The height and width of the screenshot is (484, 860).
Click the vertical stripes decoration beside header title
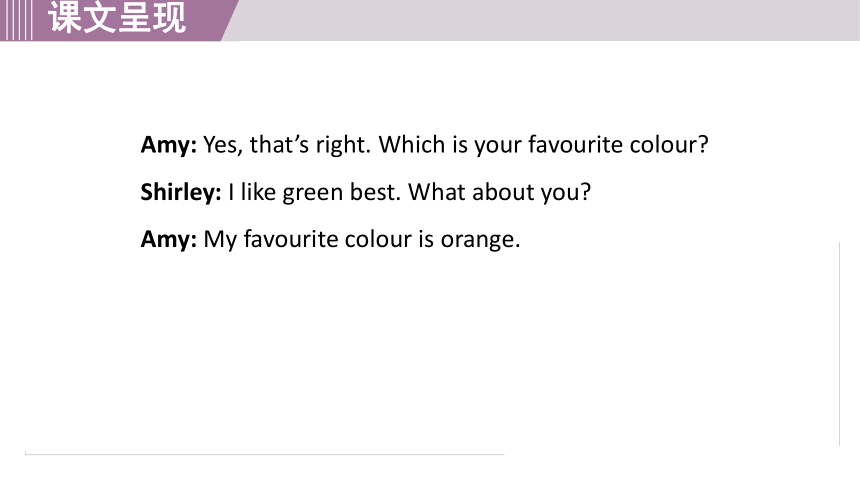point(16,20)
